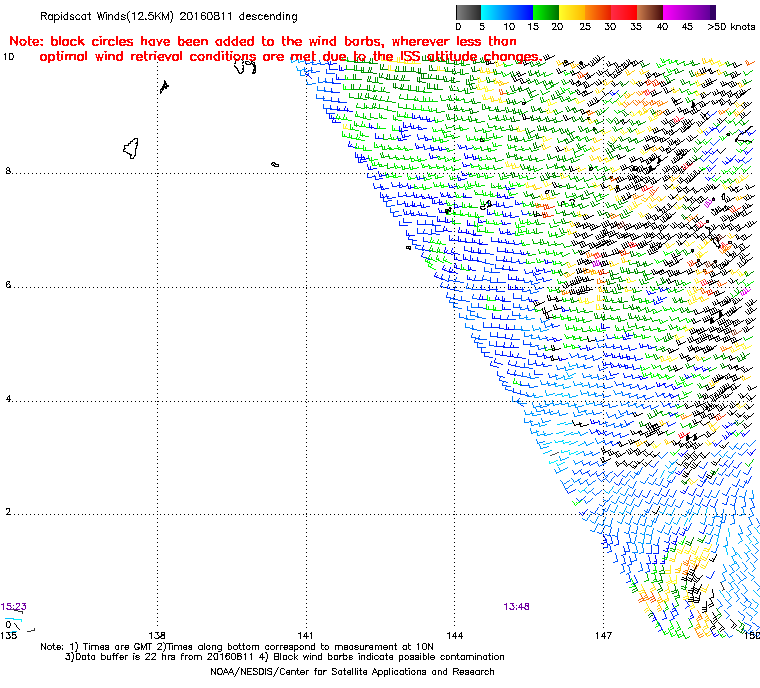Click the '>50 knots' legend label
The width and height of the screenshot is (760, 688).
pos(731,27)
